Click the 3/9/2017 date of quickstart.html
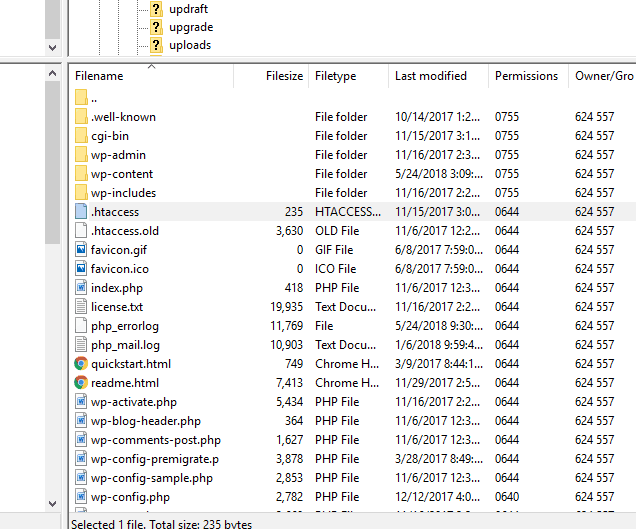Image resolution: width=636 pixels, height=529 pixels. pyautogui.click(x=439, y=364)
